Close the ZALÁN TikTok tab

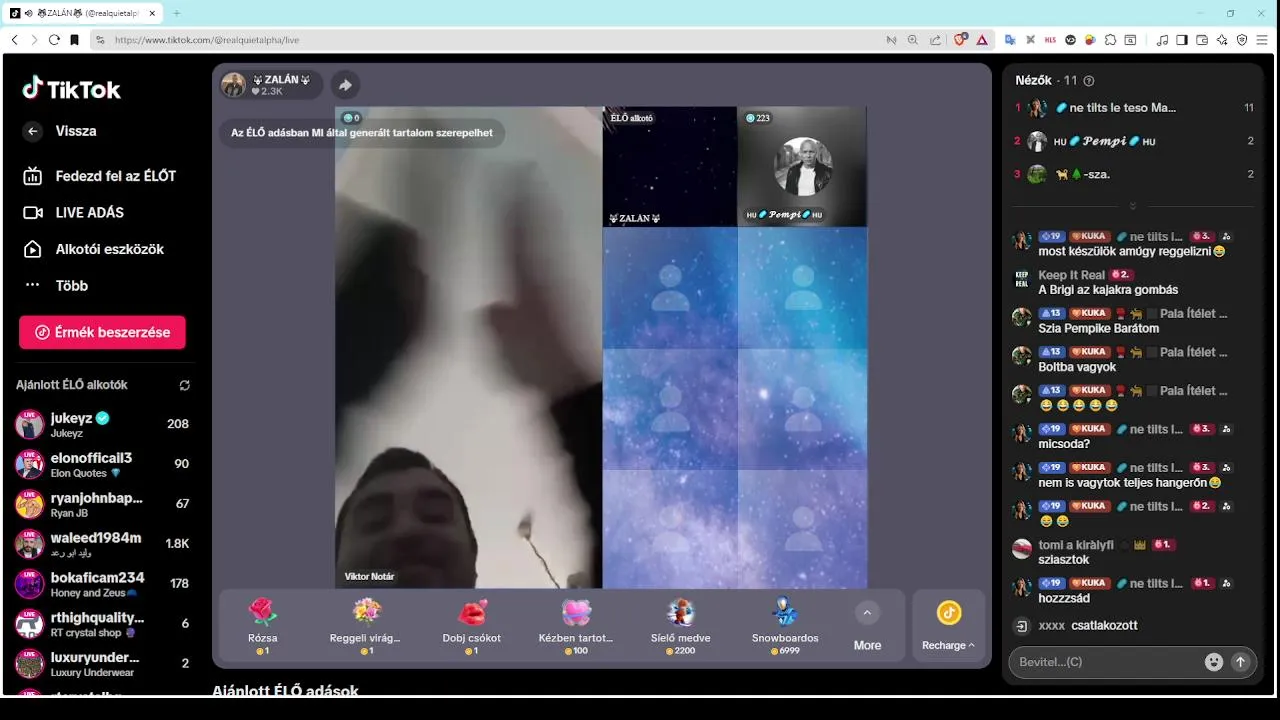coord(154,13)
